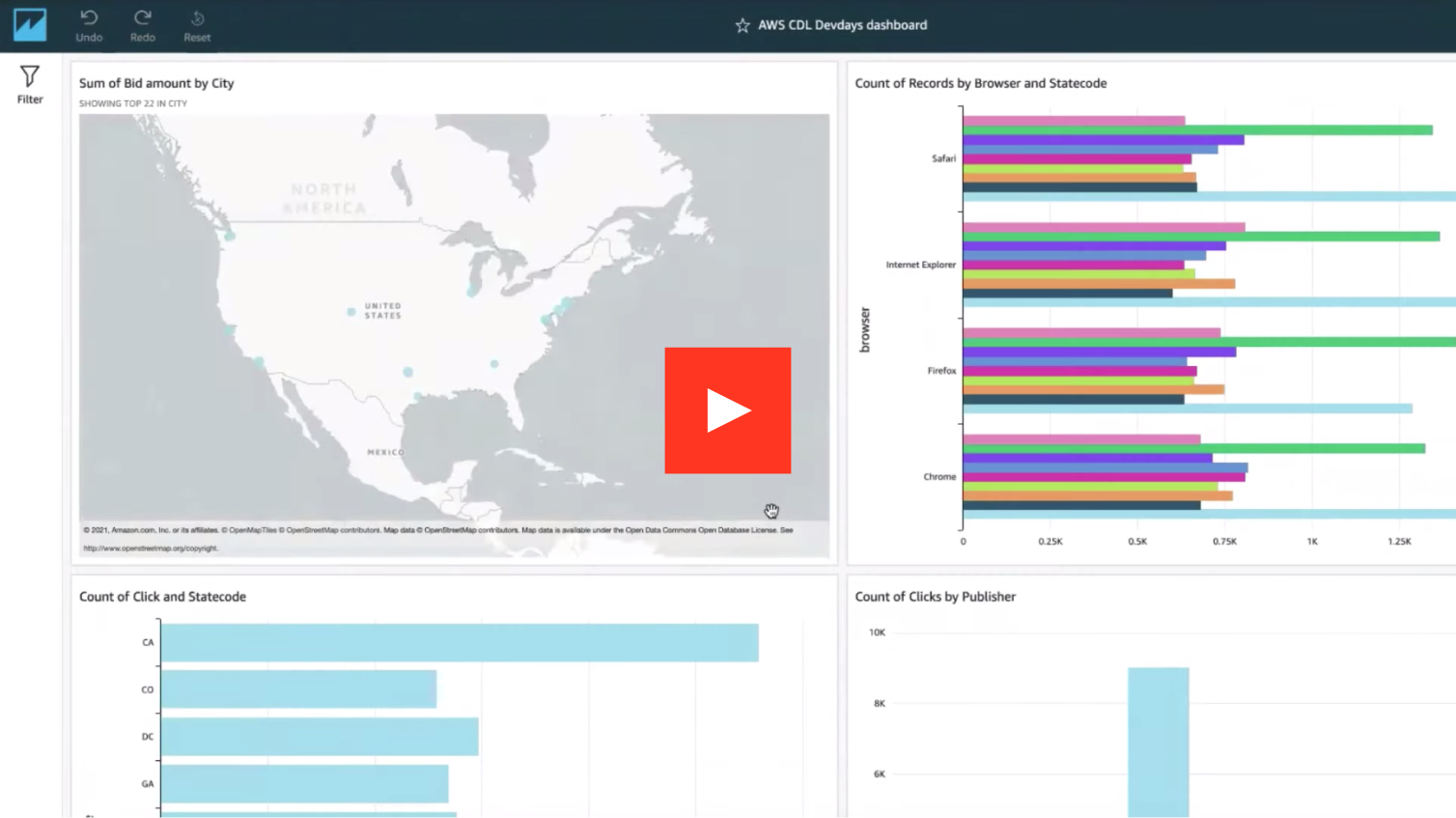Click the Reset icon in toolbar

pyautogui.click(x=197, y=18)
